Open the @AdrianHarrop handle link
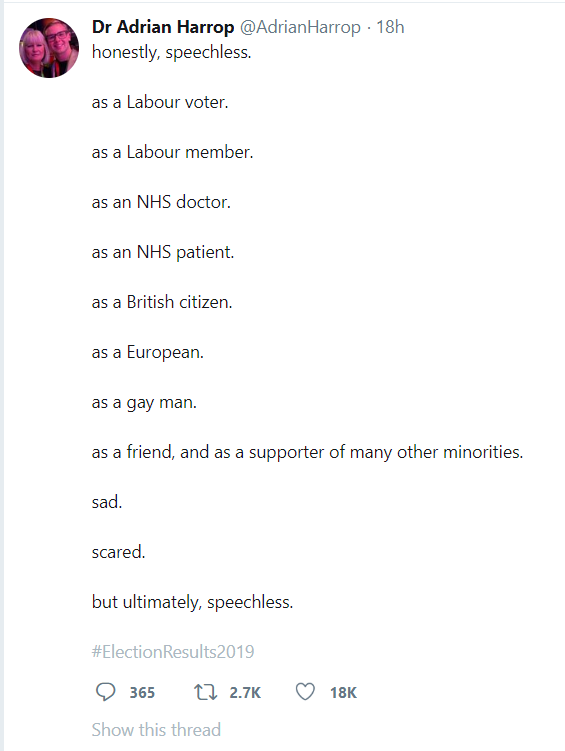565x751 pixels. point(300,27)
